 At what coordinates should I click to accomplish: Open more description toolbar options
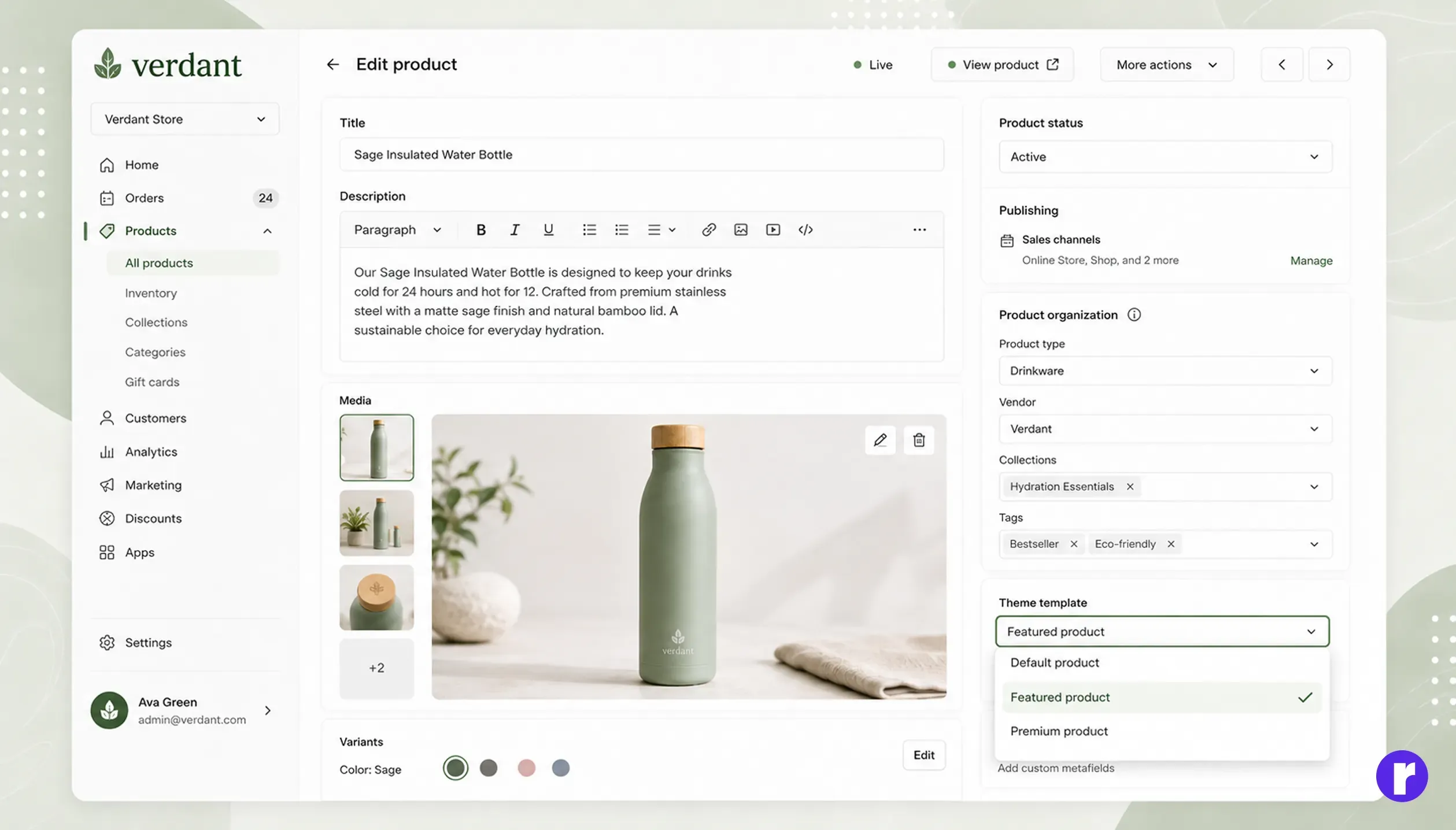point(919,229)
